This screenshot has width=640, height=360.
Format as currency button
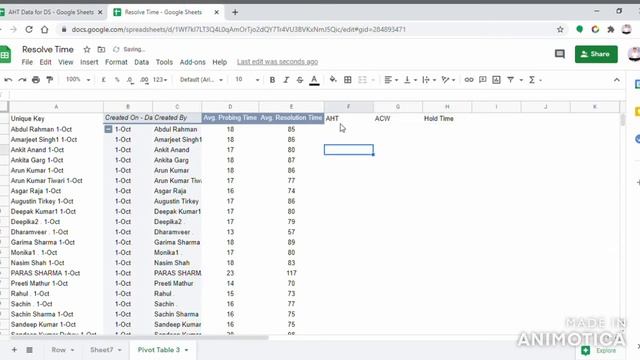(104, 80)
